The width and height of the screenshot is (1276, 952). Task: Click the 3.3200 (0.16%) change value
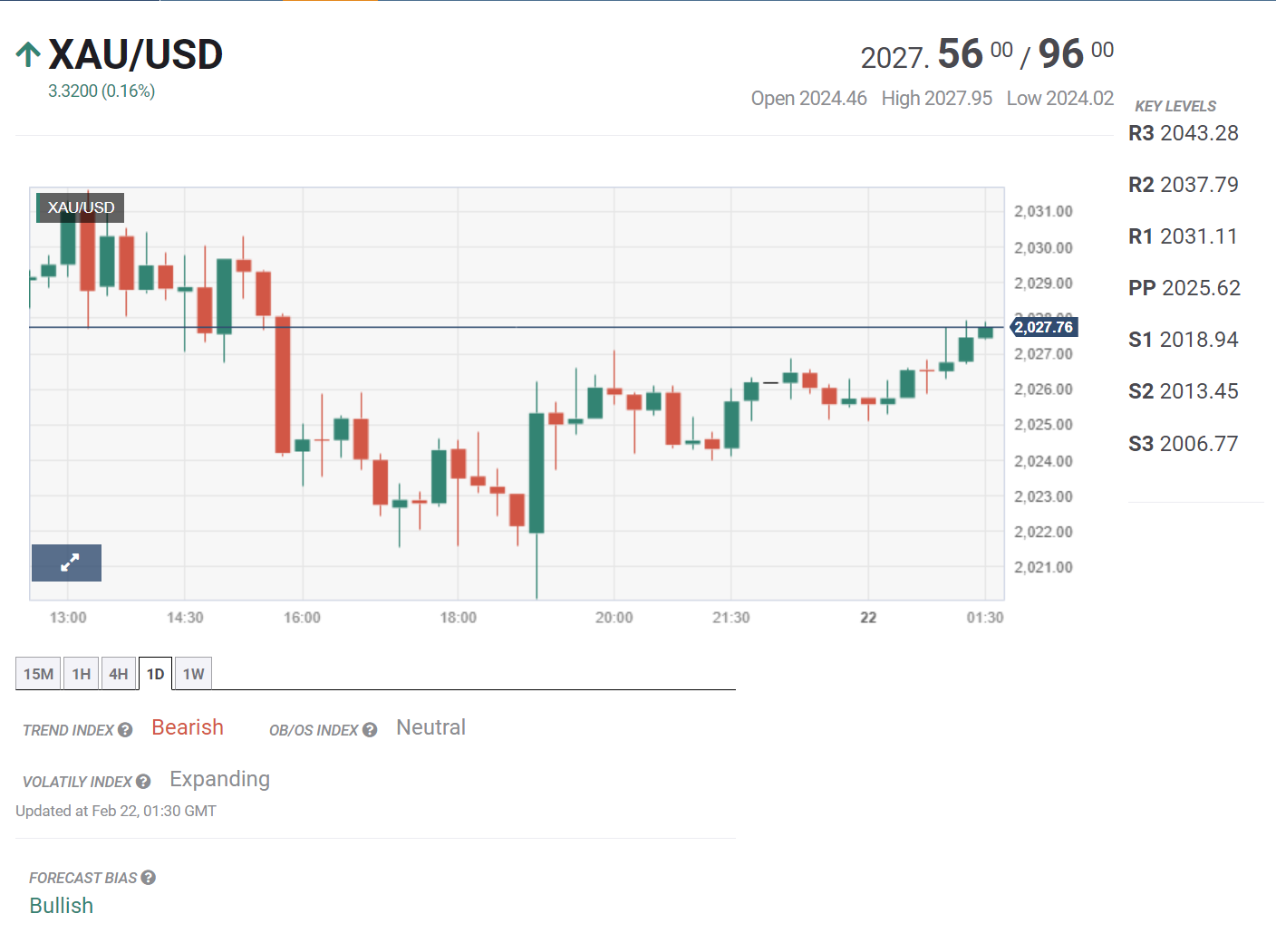101,91
